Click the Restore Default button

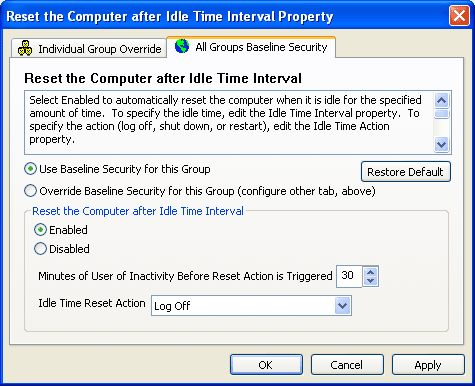[x=406, y=172]
